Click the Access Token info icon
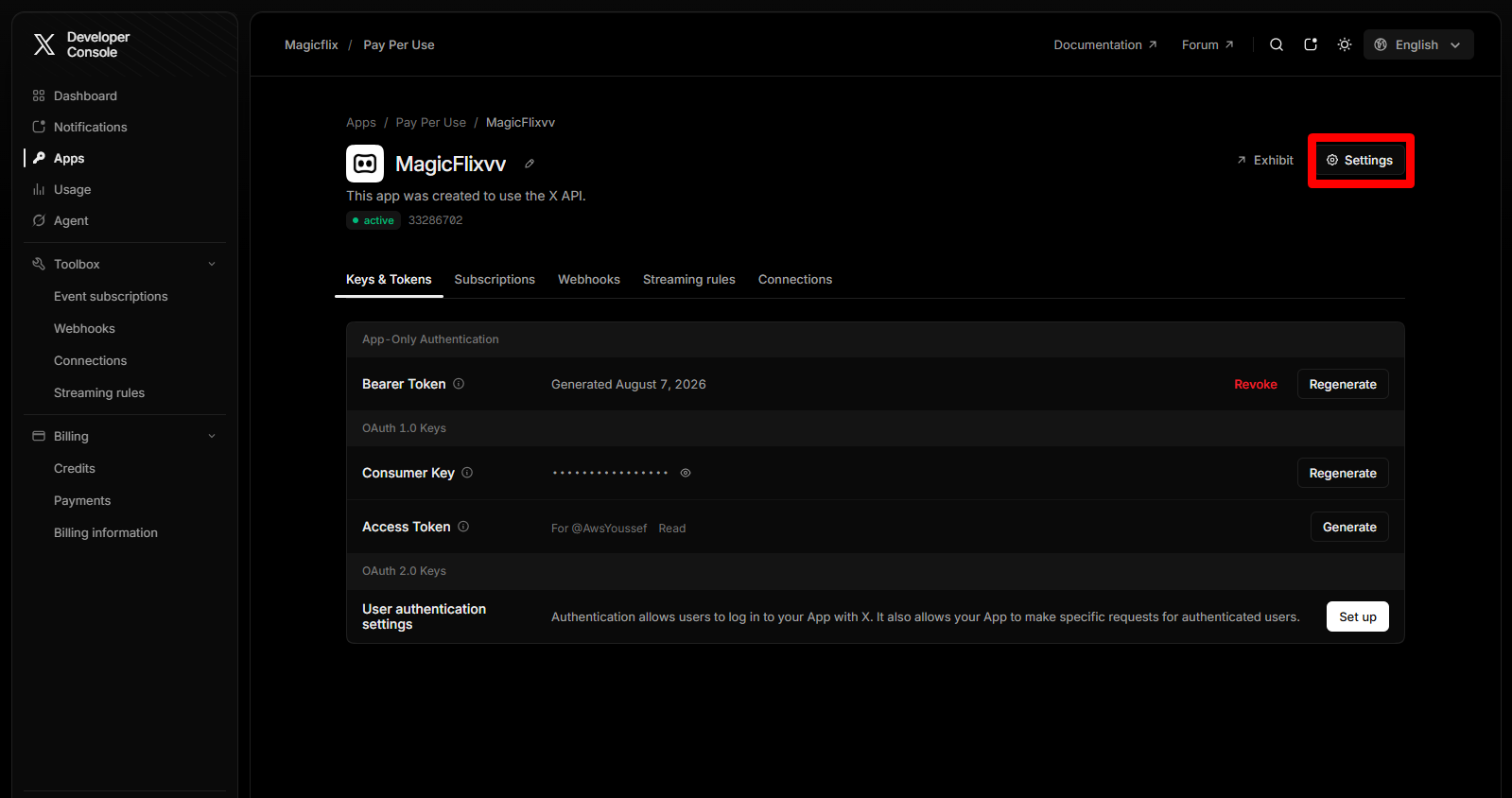This screenshot has width=1512, height=798. pyautogui.click(x=463, y=527)
